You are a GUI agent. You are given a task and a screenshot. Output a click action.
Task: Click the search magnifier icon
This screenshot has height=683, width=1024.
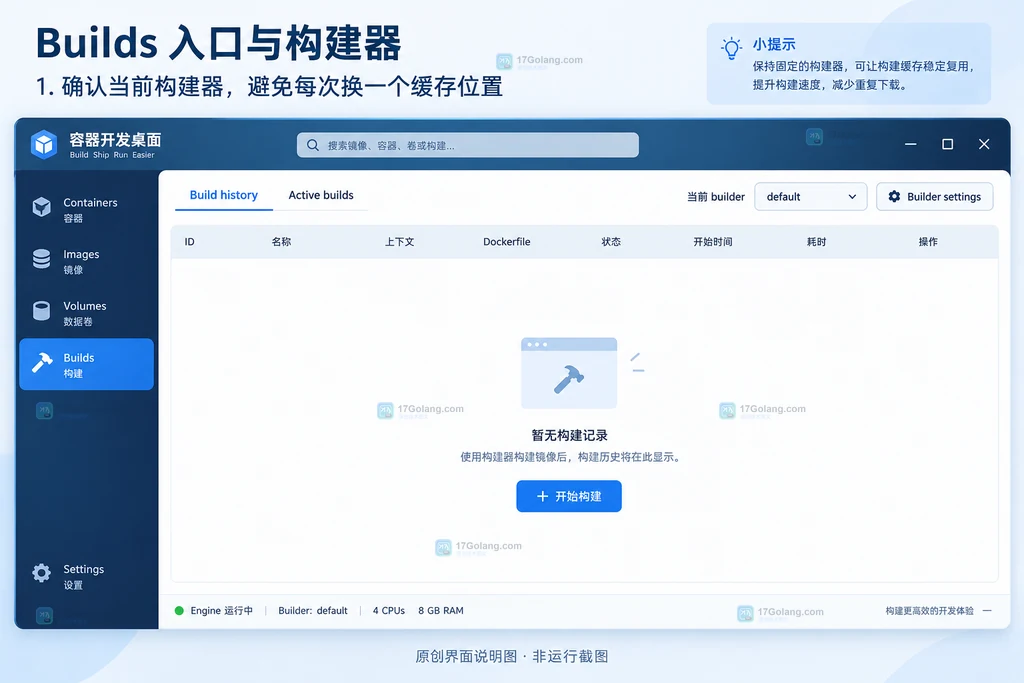tap(313, 145)
